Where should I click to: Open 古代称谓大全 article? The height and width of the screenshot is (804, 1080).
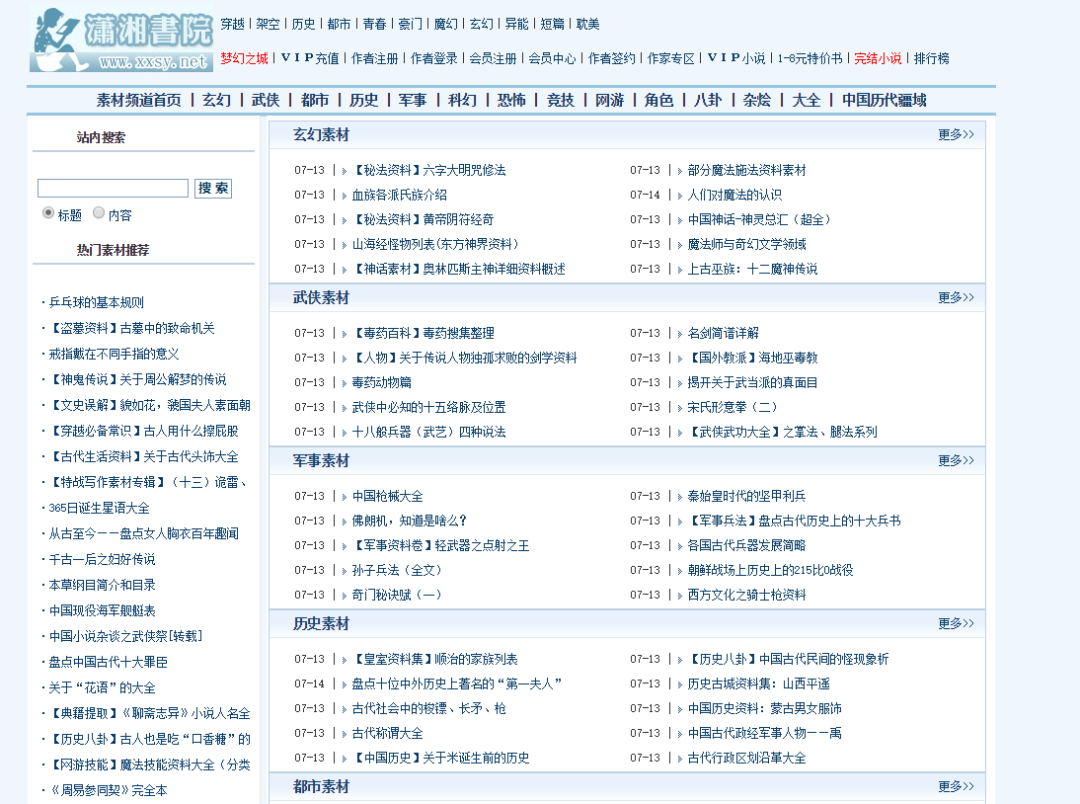tap(388, 734)
